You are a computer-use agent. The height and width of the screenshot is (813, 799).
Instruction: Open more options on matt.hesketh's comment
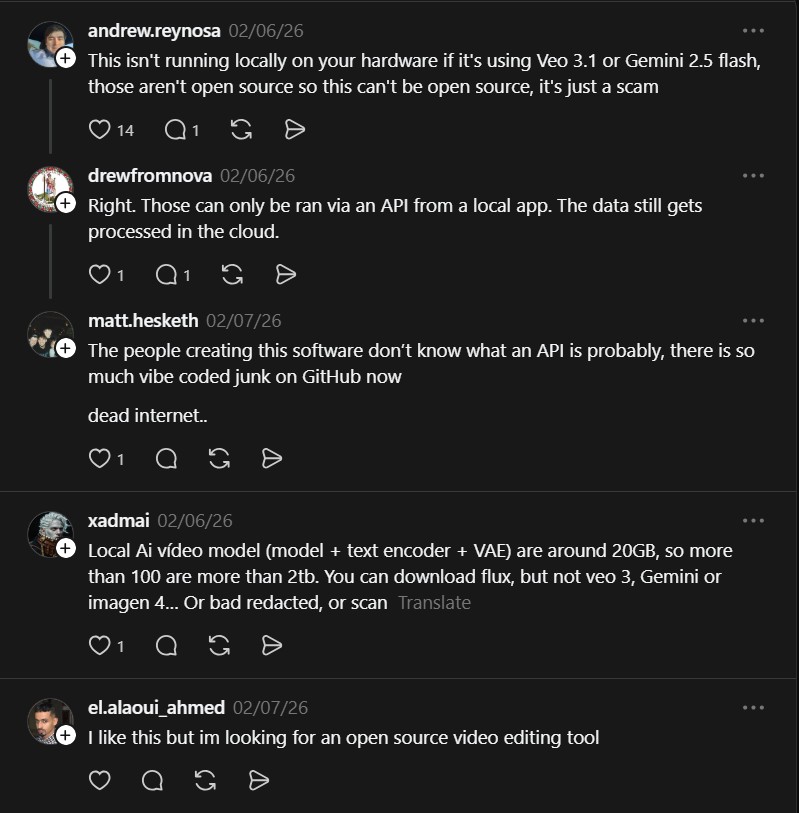click(x=753, y=321)
